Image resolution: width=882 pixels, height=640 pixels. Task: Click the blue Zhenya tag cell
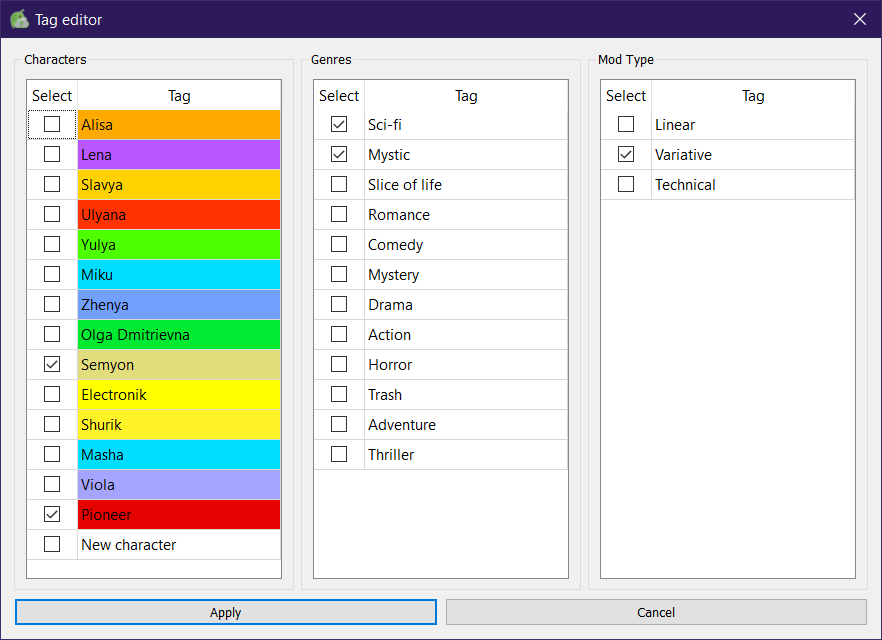pos(179,304)
